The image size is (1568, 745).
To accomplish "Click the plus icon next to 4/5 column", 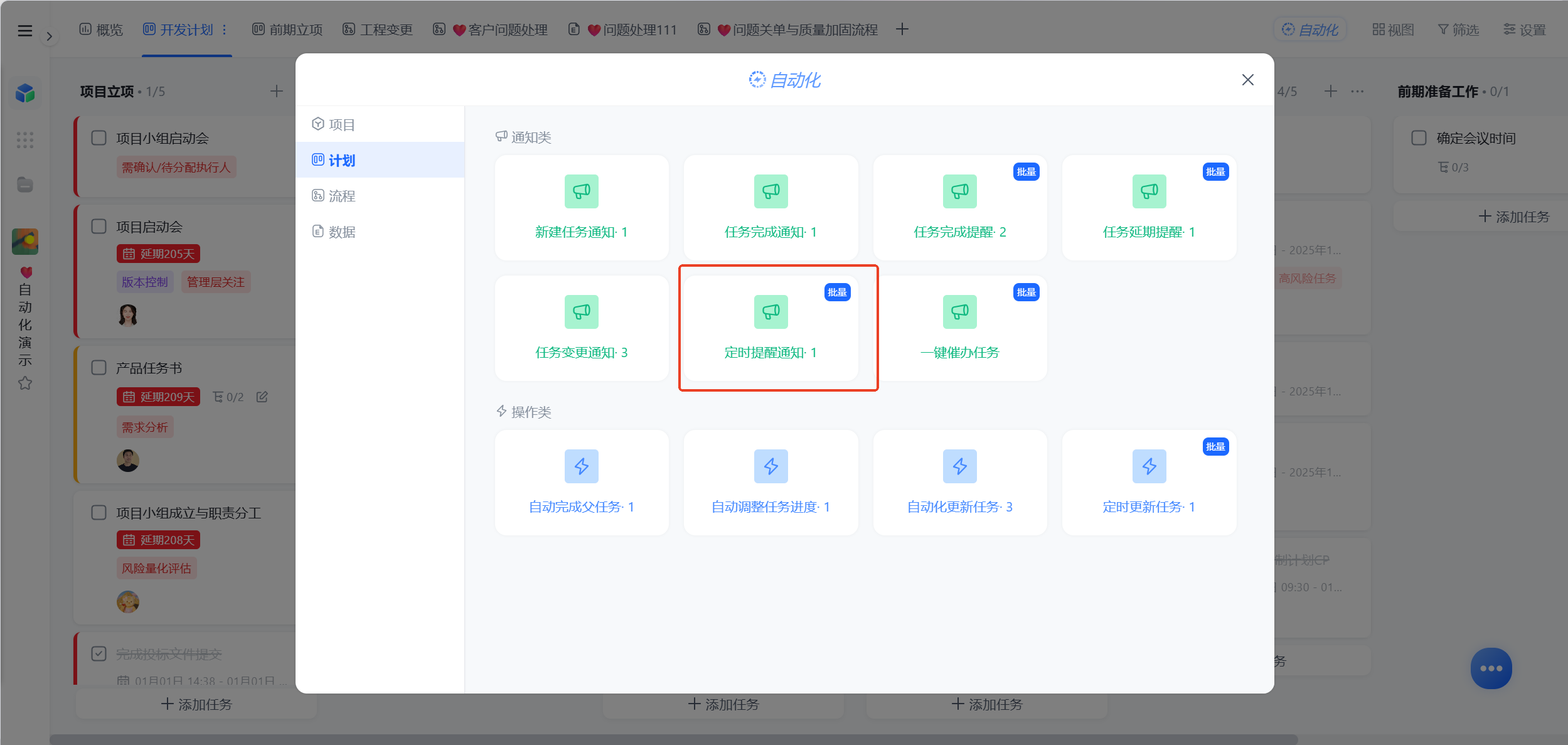I will point(1331,92).
